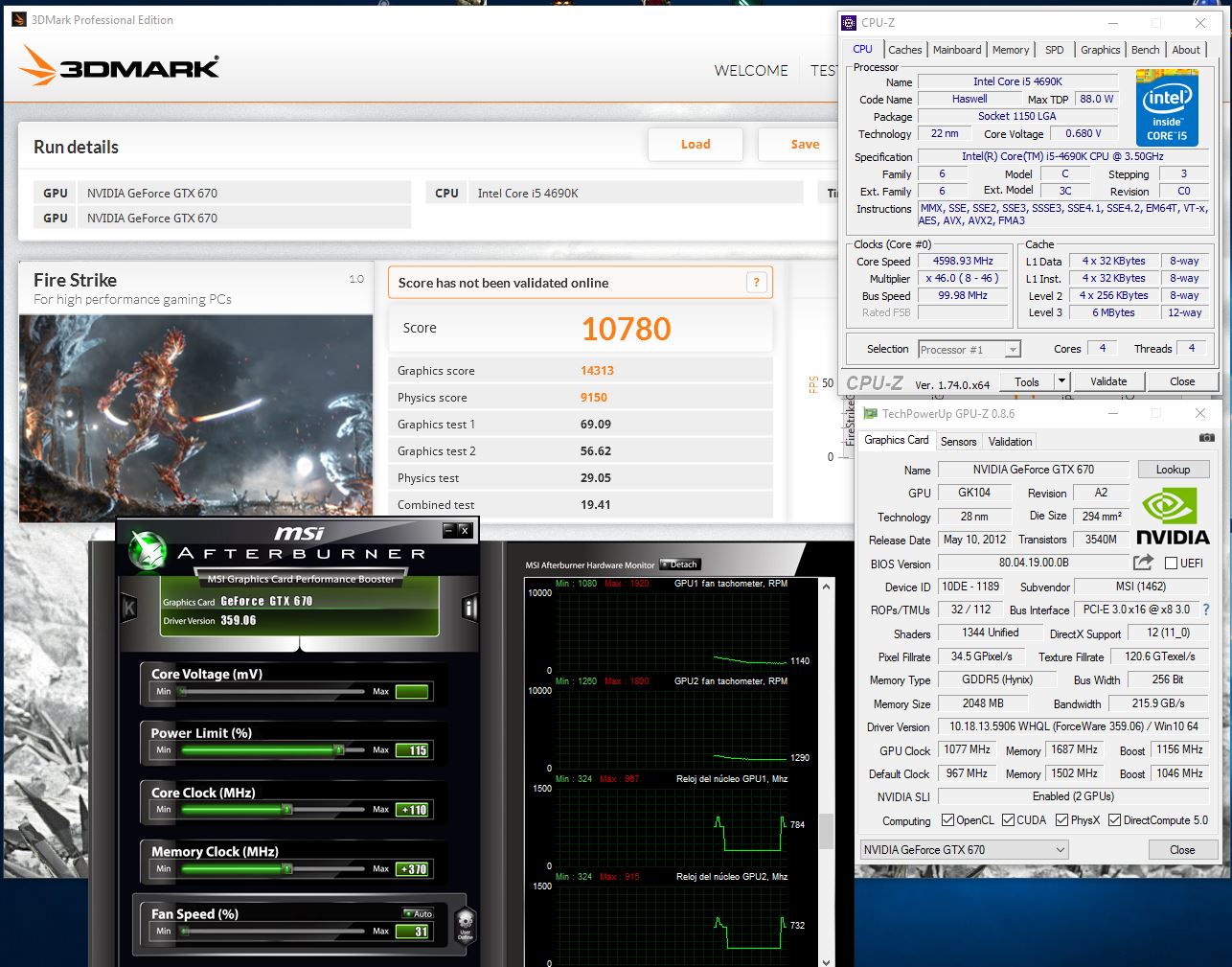Click the Core Speed value 4598.93 MHz
The image size is (1232, 967).
click(x=963, y=261)
